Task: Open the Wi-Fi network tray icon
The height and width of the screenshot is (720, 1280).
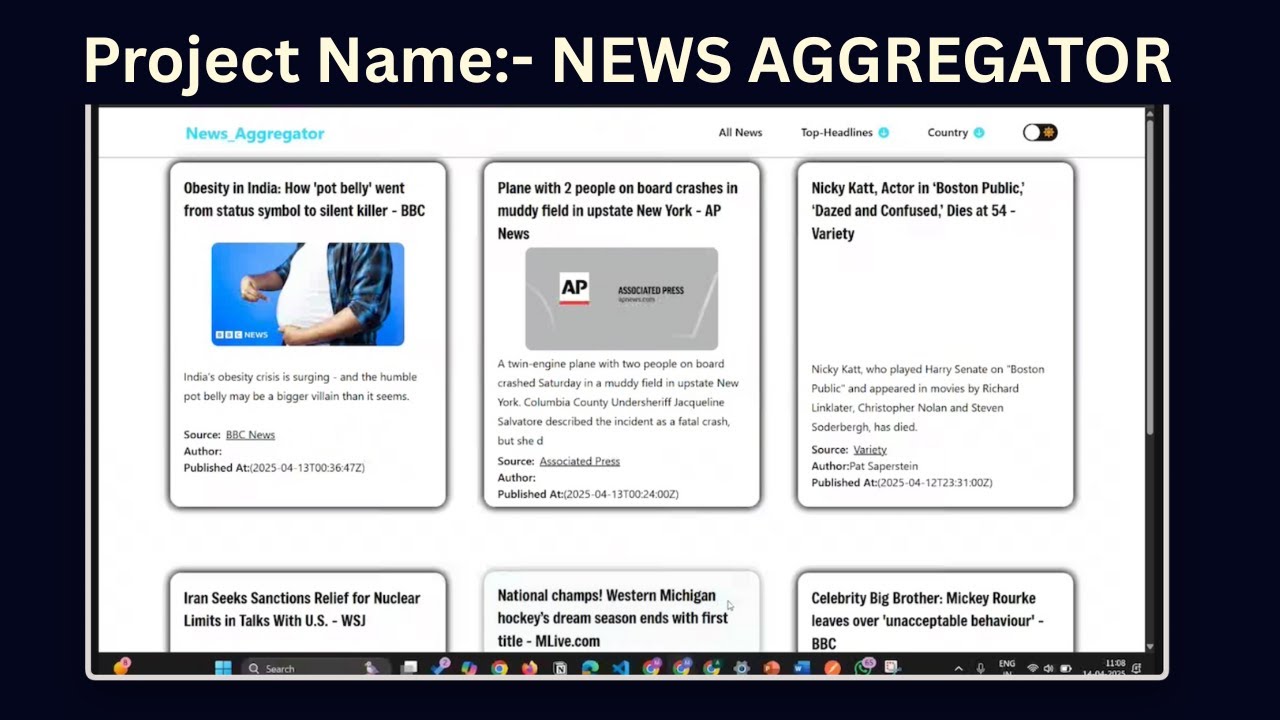Action: (1033, 668)
